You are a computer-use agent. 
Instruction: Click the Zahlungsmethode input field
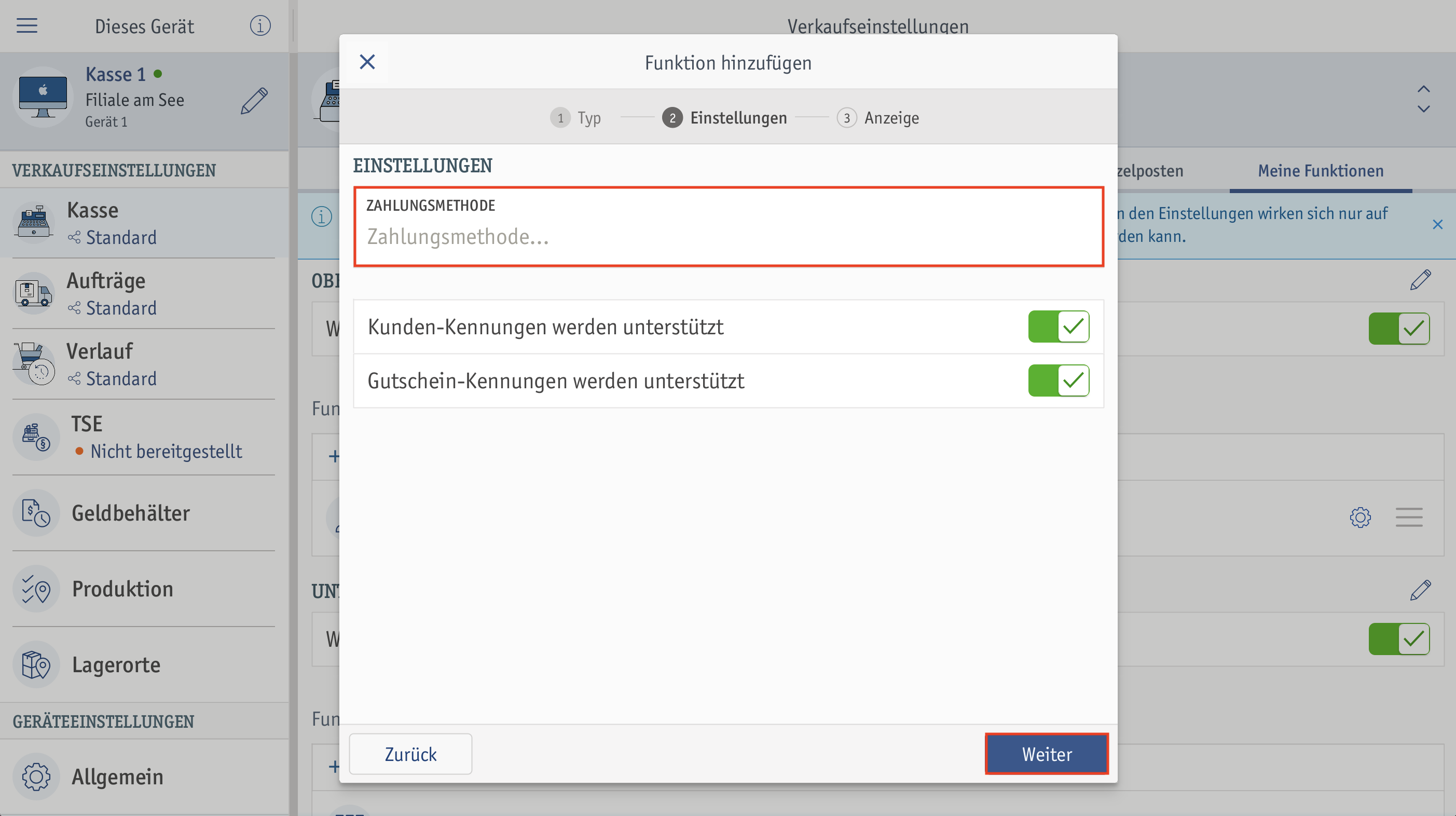[x=729, y=226]
